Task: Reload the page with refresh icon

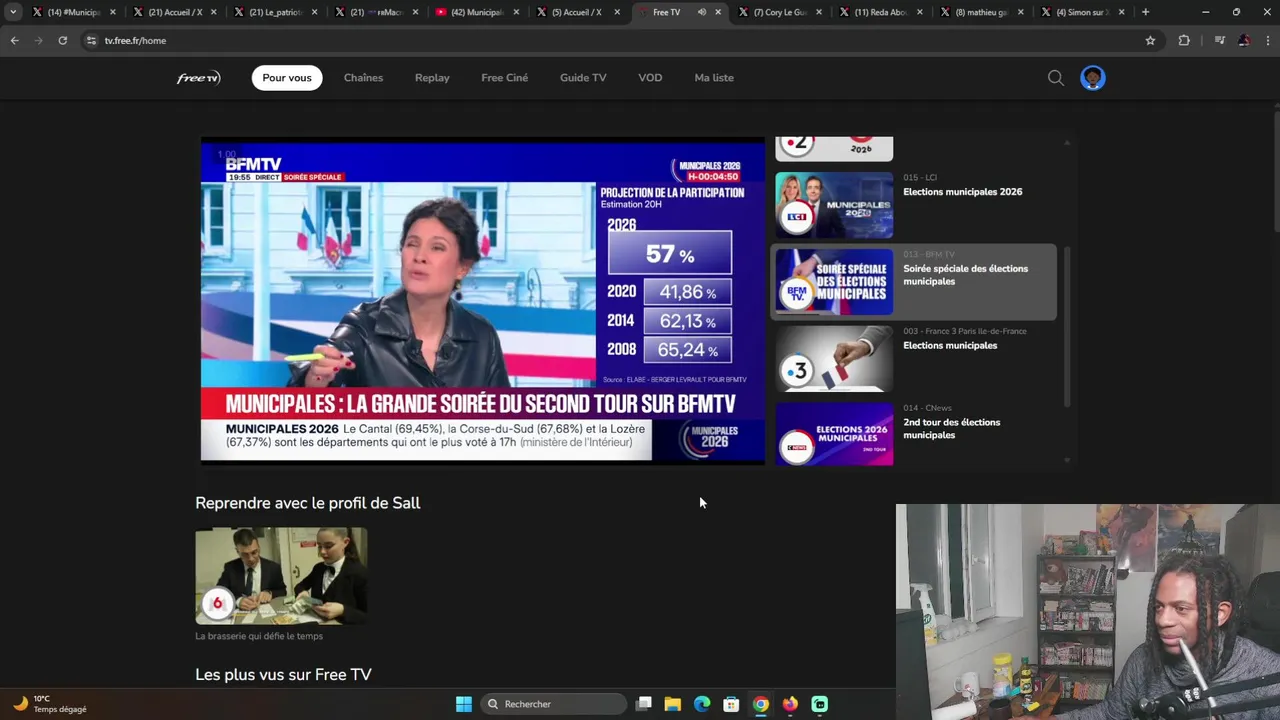Action: pyautogui.click(x=62, y=40)
